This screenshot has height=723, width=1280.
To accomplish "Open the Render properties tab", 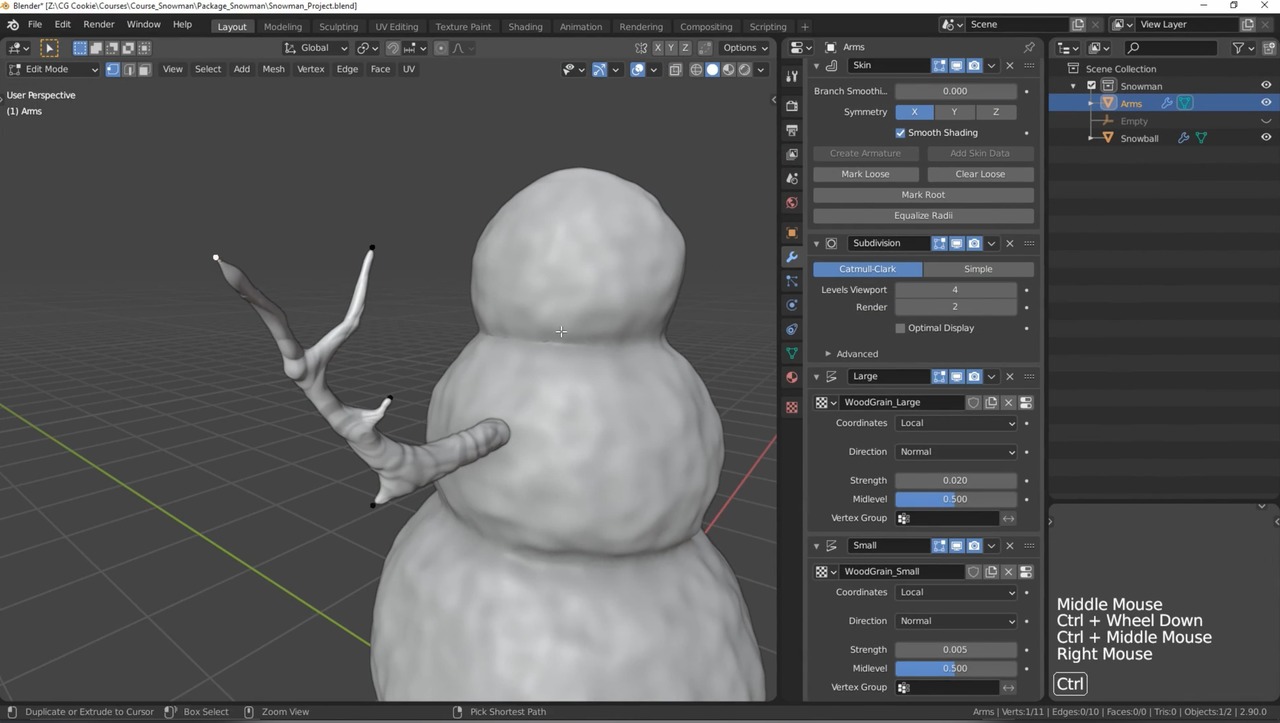I will point(792,106).
